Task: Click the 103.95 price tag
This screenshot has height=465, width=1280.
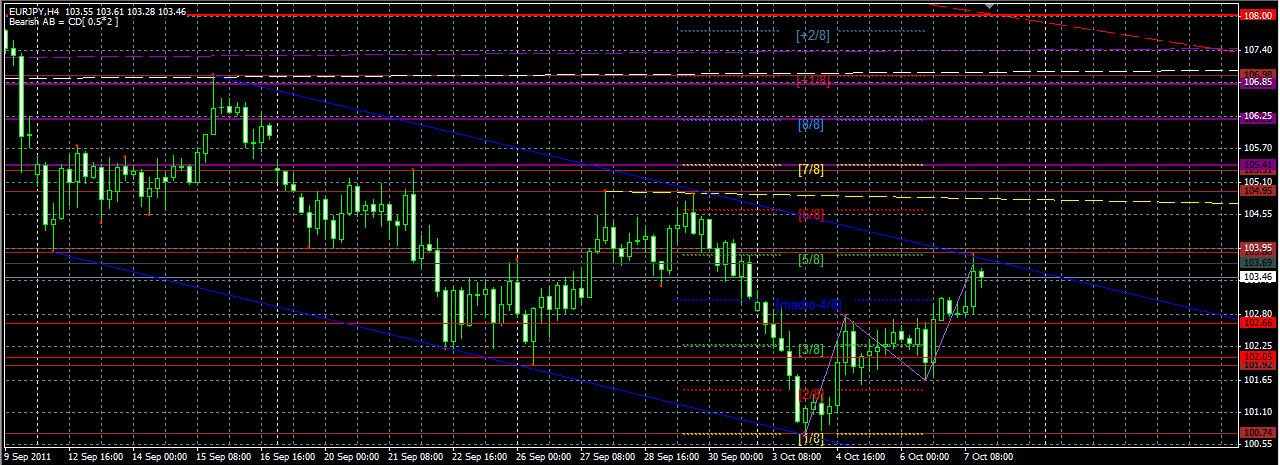Action: pyautogui.click(x=1258, y=248)
